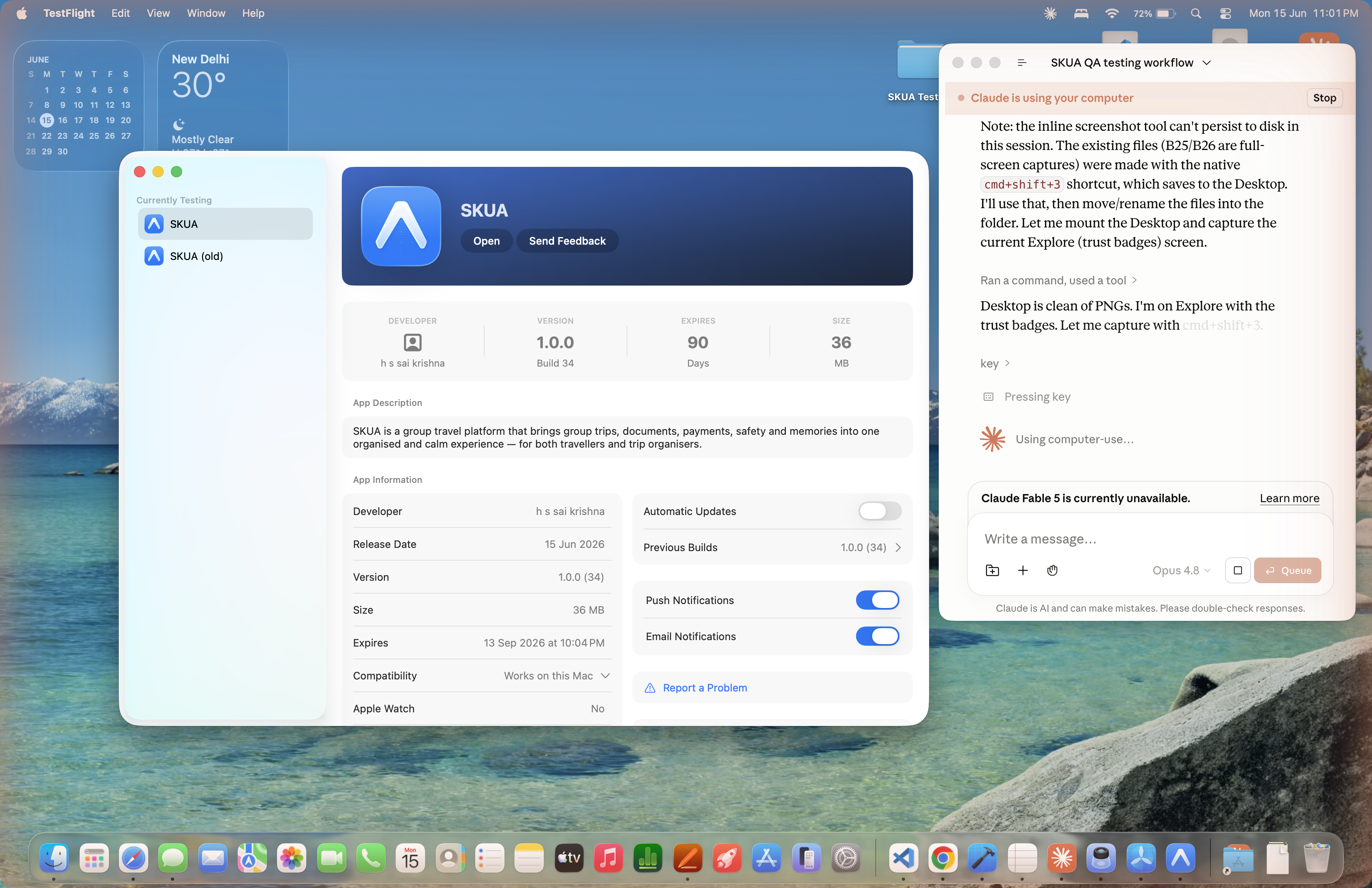Screen dimensions: 1372x888
Task: Open Control Center from the menu bar
Action: [x=1225, y=13]
